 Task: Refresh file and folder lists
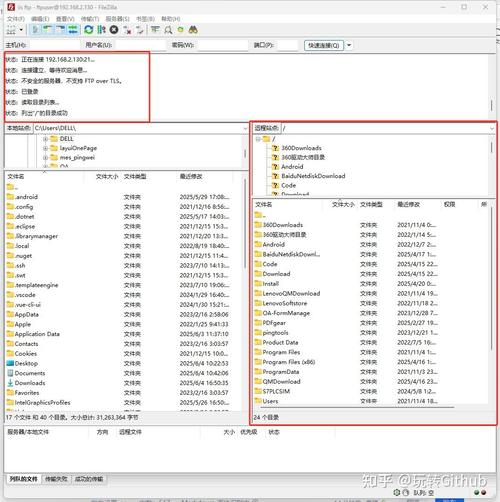(88, 30)
